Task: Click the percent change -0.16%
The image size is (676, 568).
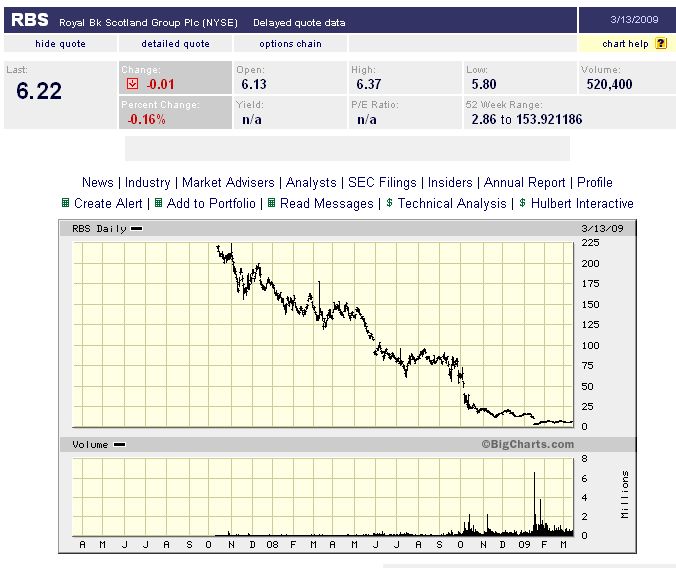Action: pyautogui.click(x=147, y=119)
